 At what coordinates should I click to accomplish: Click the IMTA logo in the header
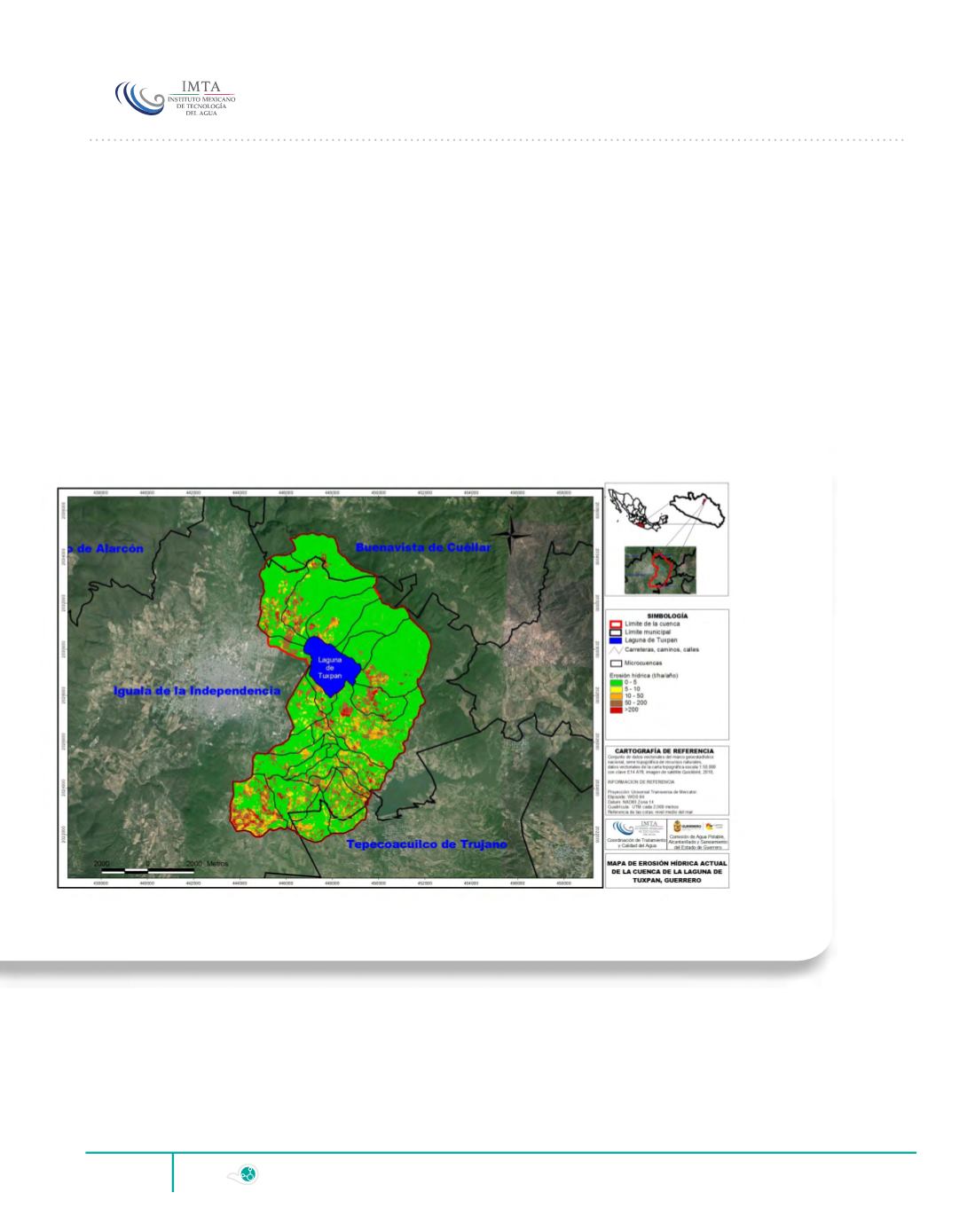(x=177, y=98)
